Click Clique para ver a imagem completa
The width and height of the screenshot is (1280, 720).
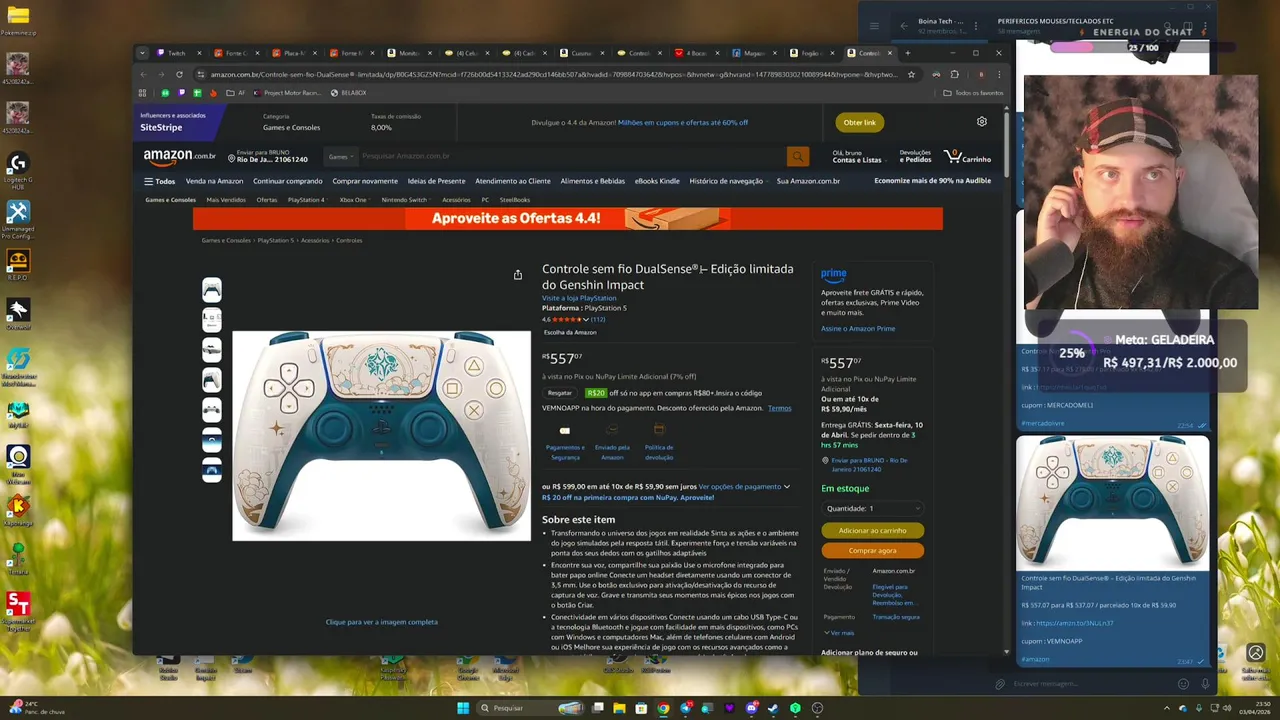coord(381,622)
